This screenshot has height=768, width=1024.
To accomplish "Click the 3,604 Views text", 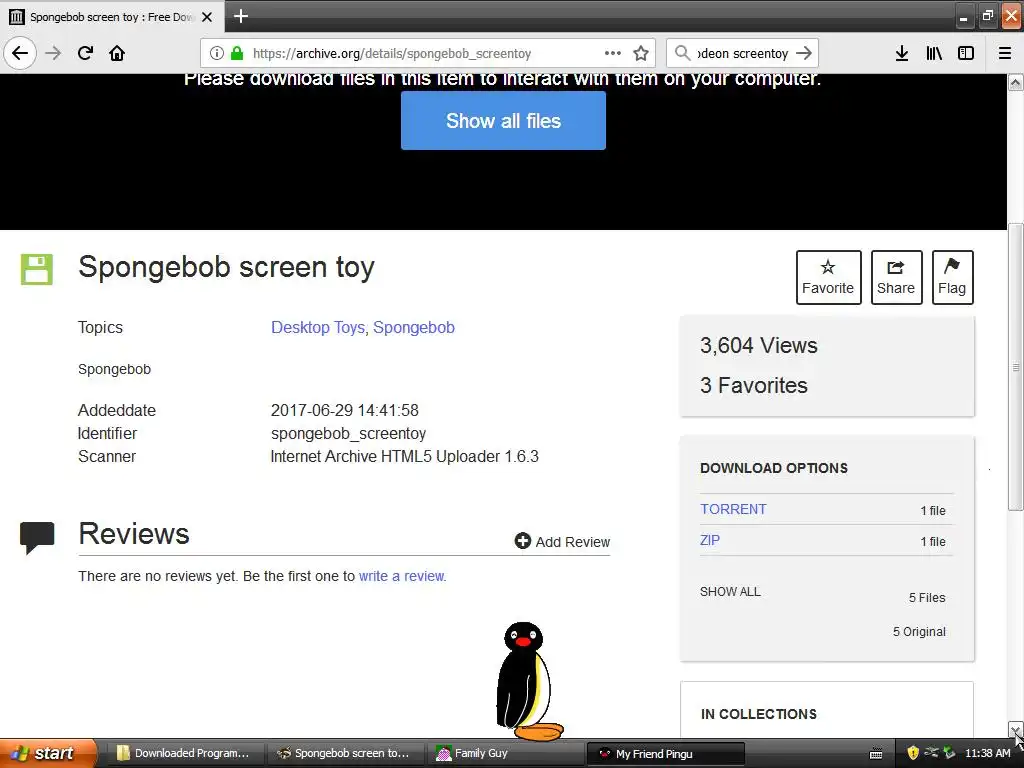I will coord(759,345).
